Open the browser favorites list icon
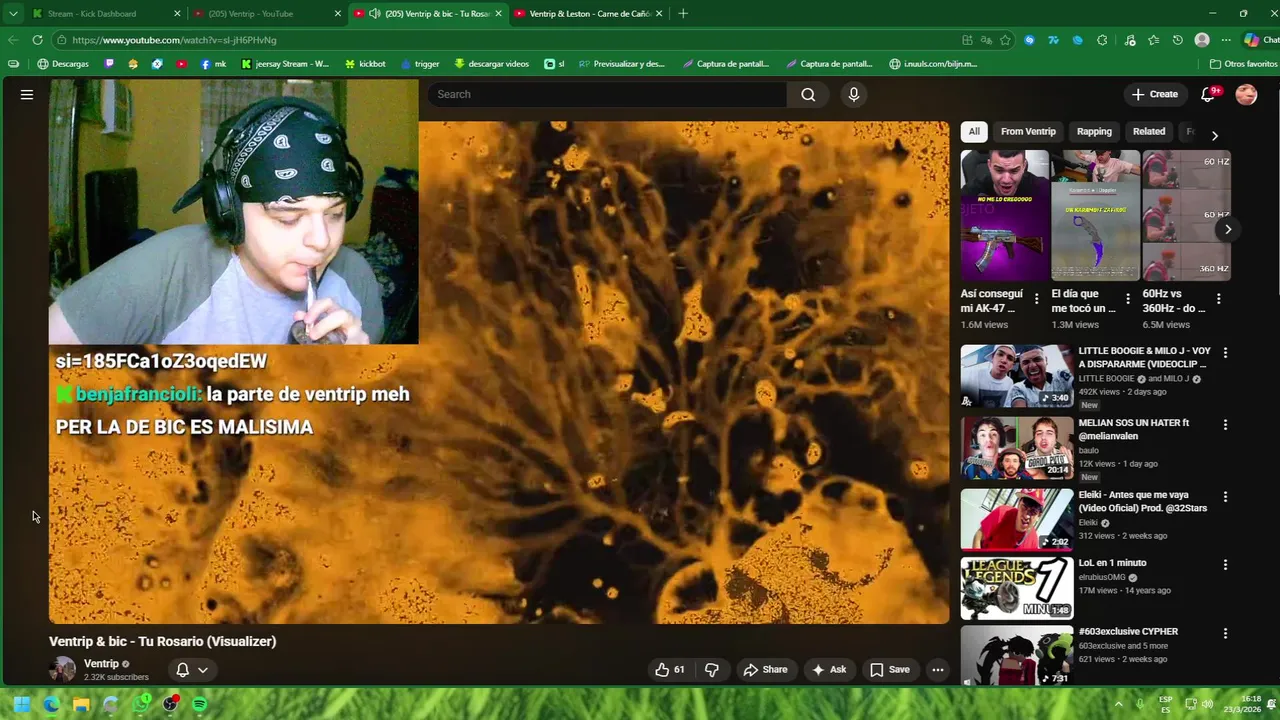 point(1153,40)
